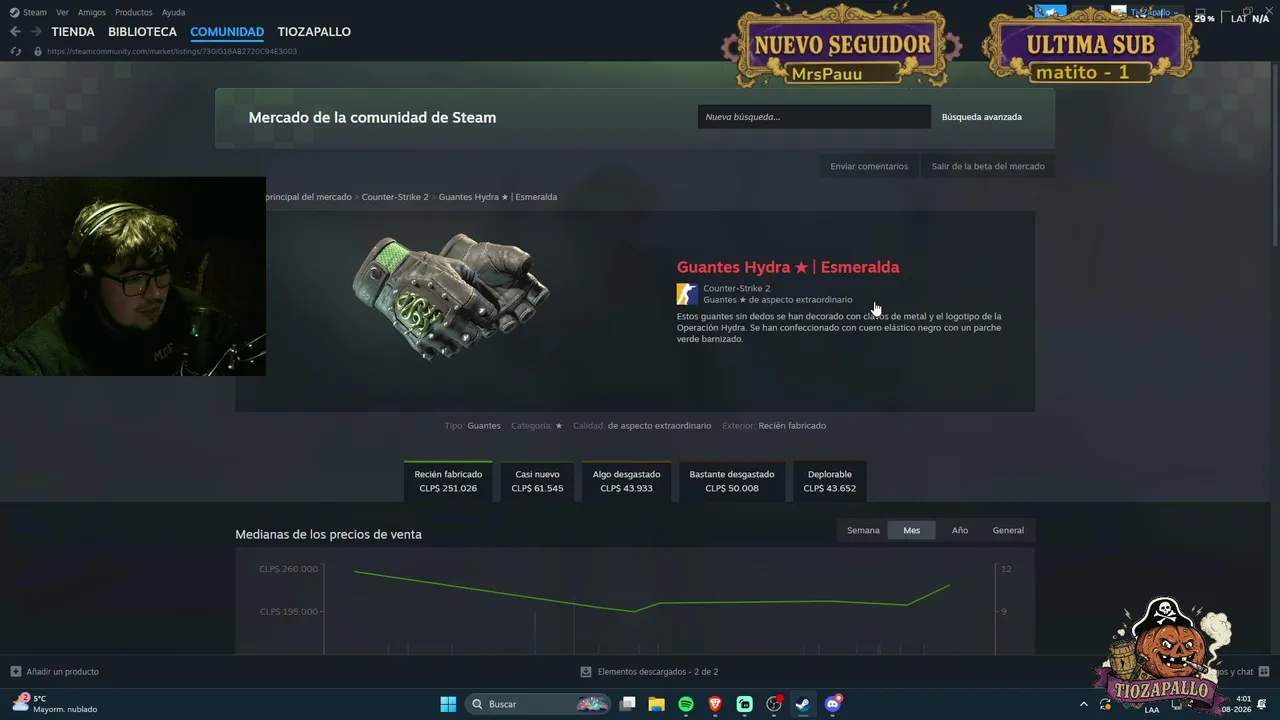Image resolution: width=1280 pixels, height=720 pixels.
Task: Open the clock and date in the taskbar
Action: 1237,704
